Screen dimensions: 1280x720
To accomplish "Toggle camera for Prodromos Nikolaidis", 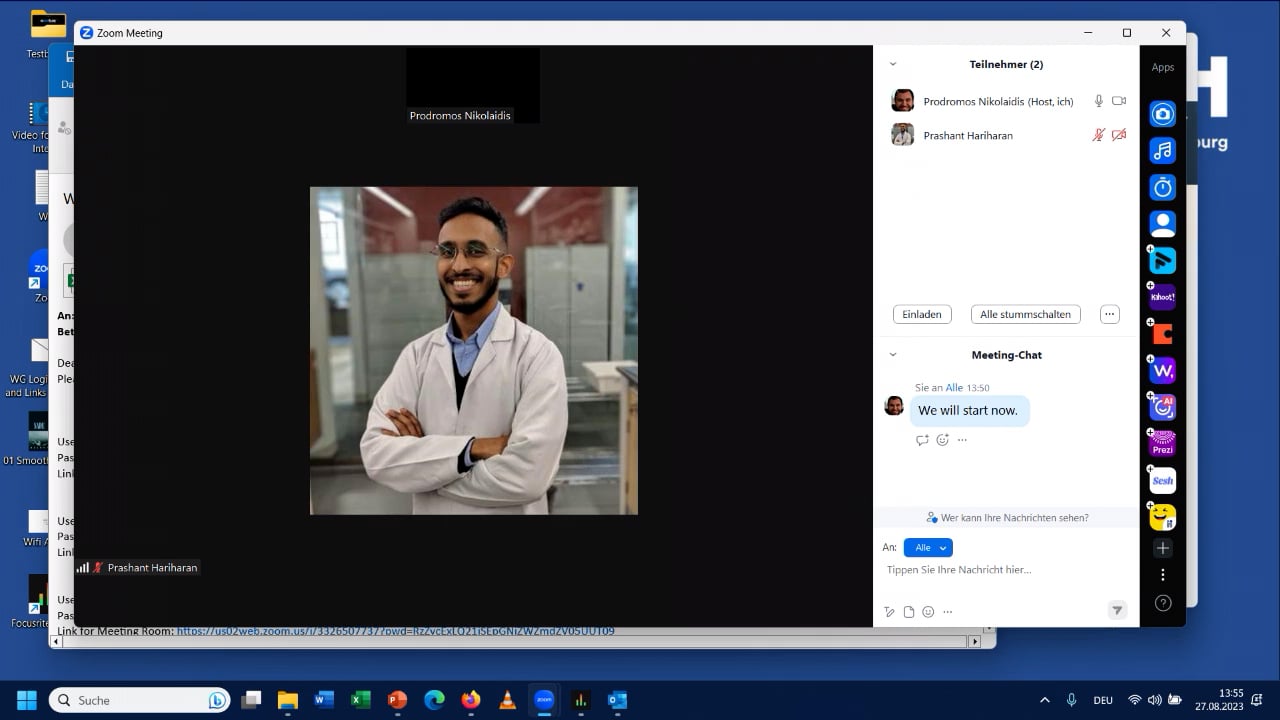I will point(1119,101).
